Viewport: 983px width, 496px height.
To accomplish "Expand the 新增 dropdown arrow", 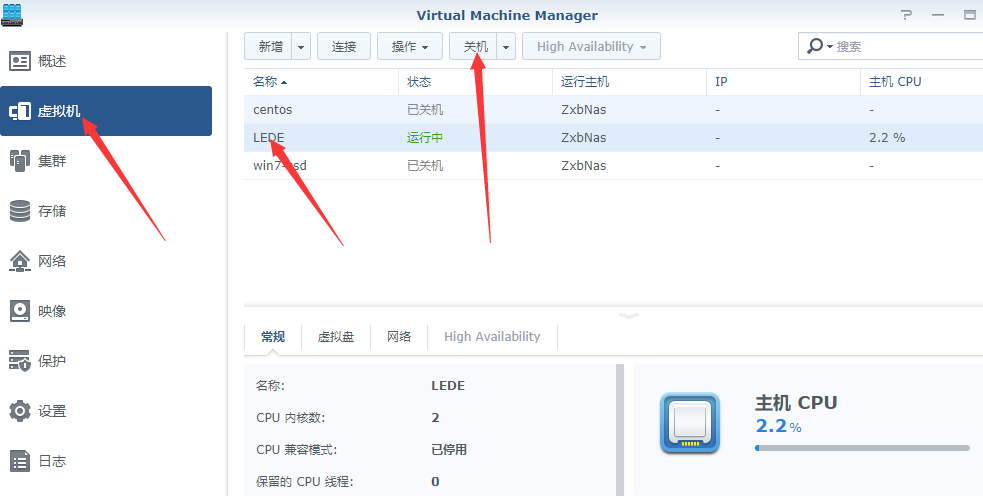I will click(x=302, y=46).
